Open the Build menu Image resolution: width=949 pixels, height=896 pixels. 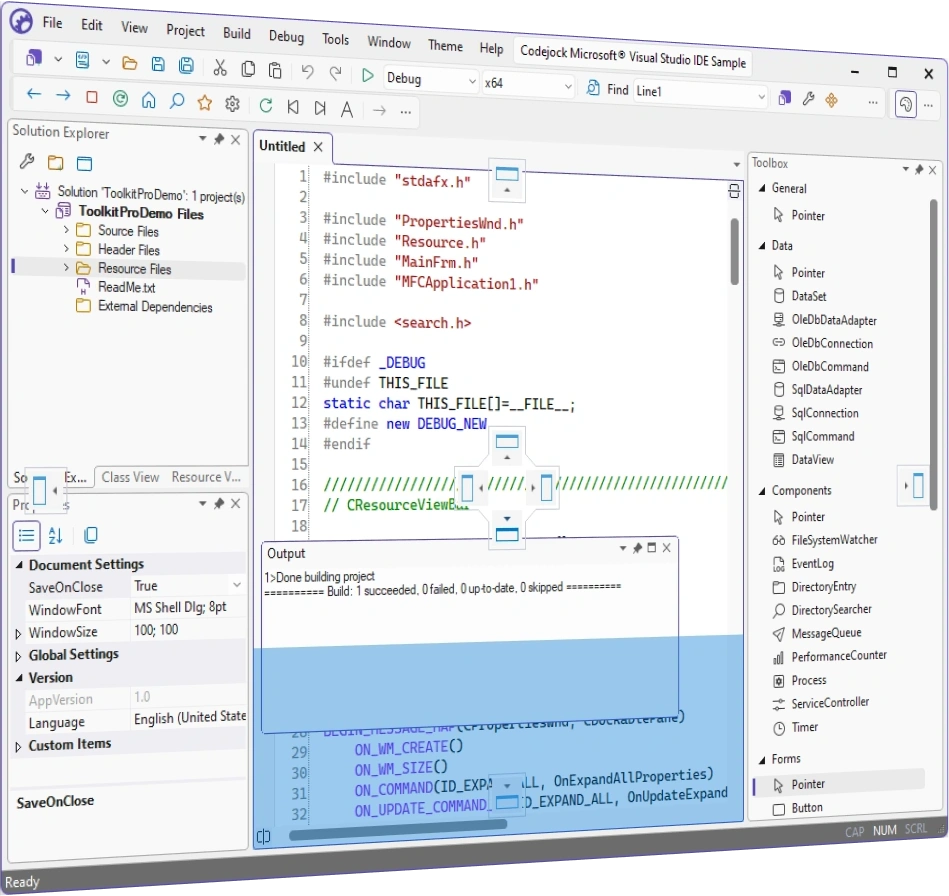click(x=237, y=33)
